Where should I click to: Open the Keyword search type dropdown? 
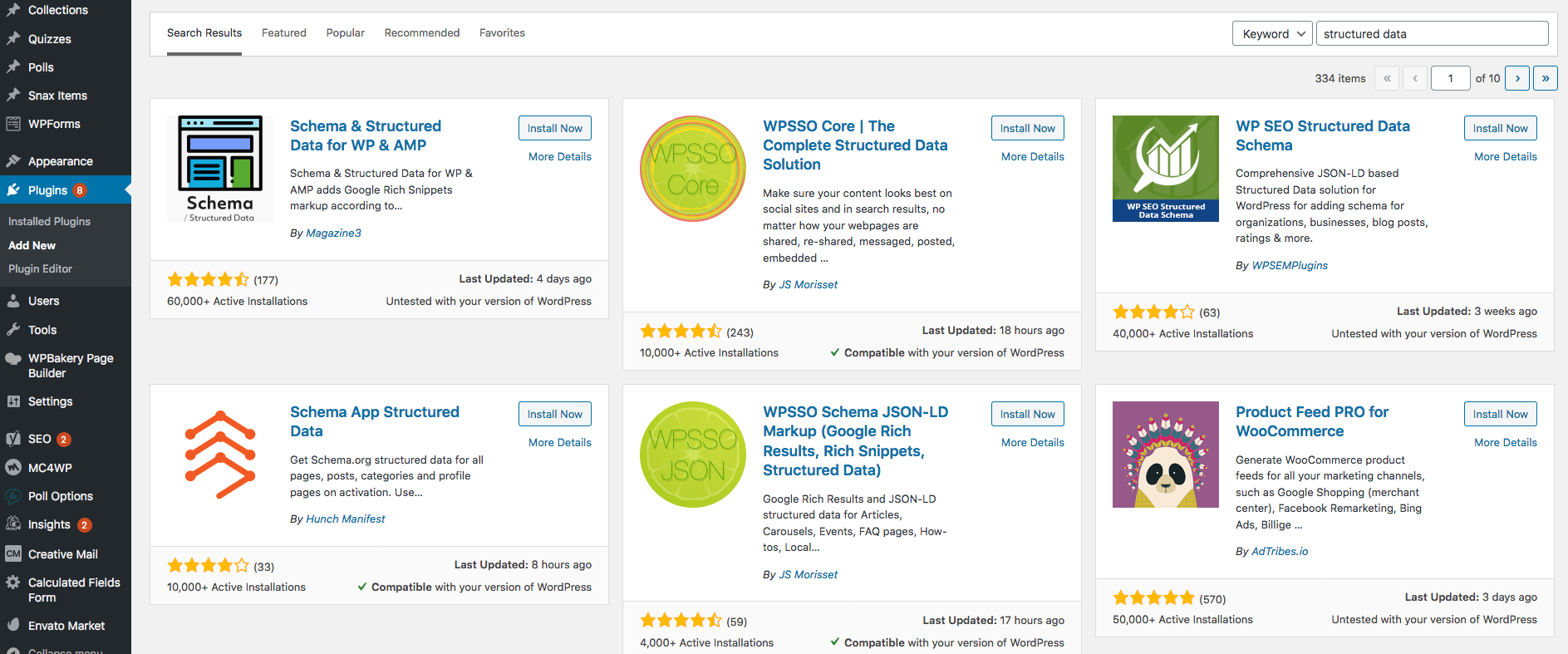point(1272,34)
